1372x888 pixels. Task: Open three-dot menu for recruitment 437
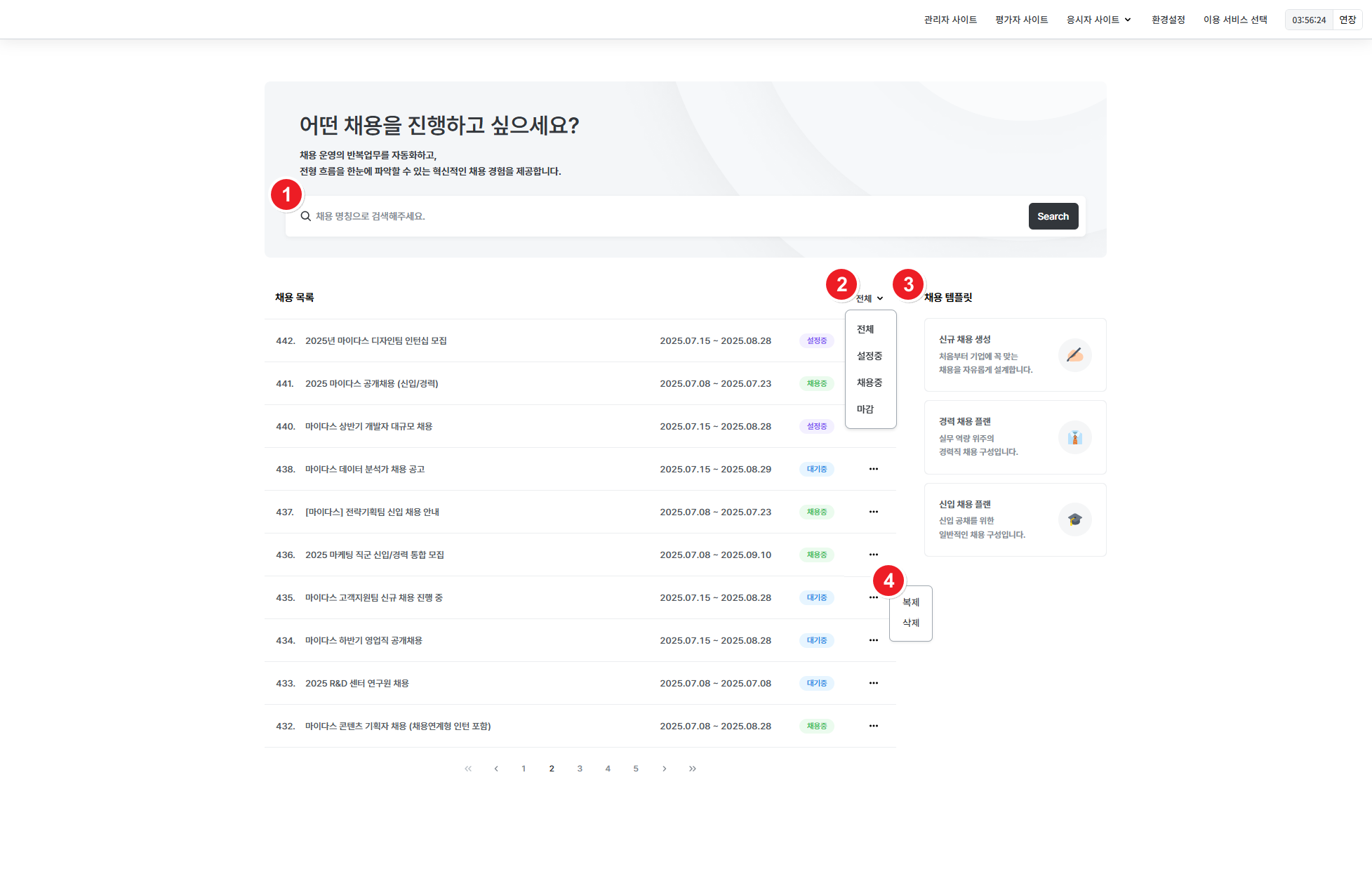click(873, 512)
